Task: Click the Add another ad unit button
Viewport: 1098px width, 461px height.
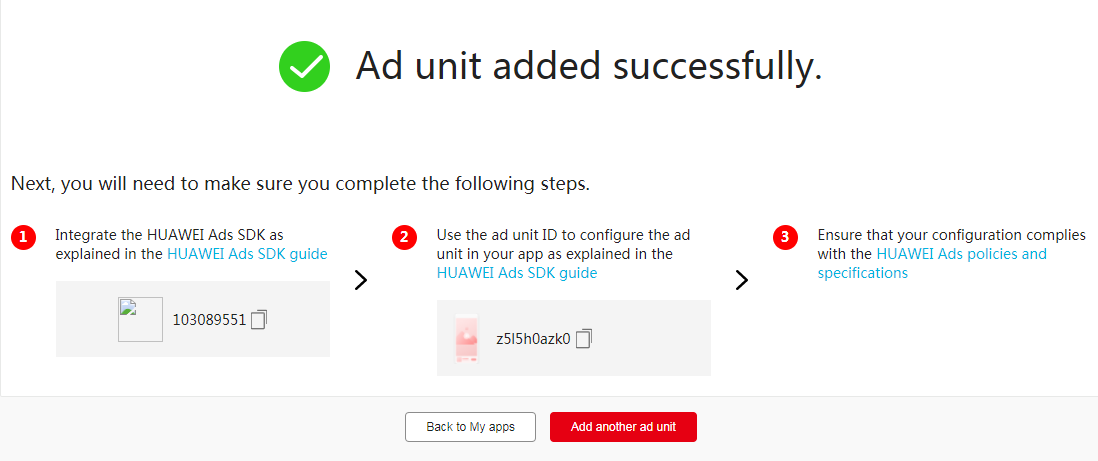Action: click(623, 427)
